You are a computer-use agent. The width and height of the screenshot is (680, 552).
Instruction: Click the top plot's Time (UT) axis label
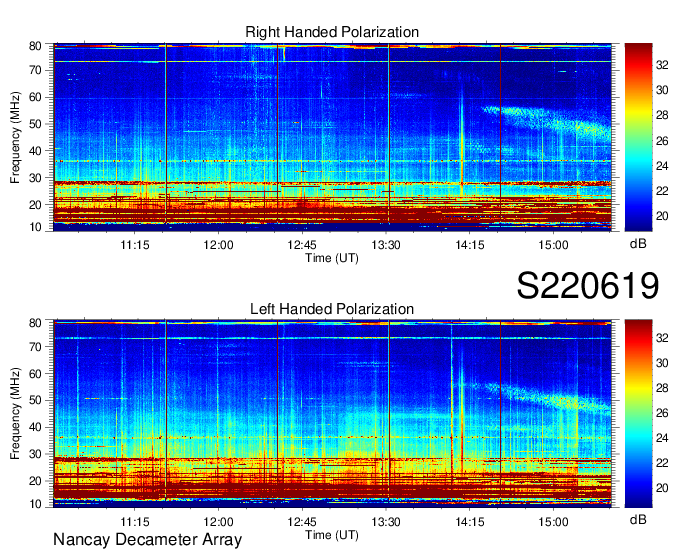point(332,258)
